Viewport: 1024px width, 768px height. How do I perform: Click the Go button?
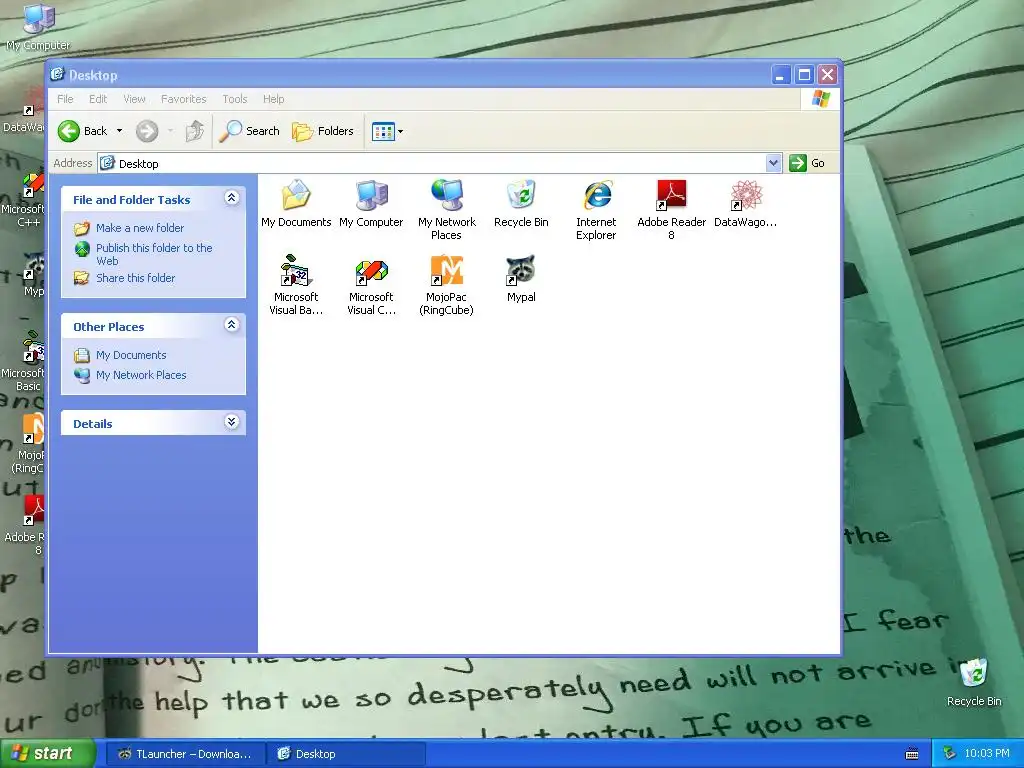click(807, 163)
